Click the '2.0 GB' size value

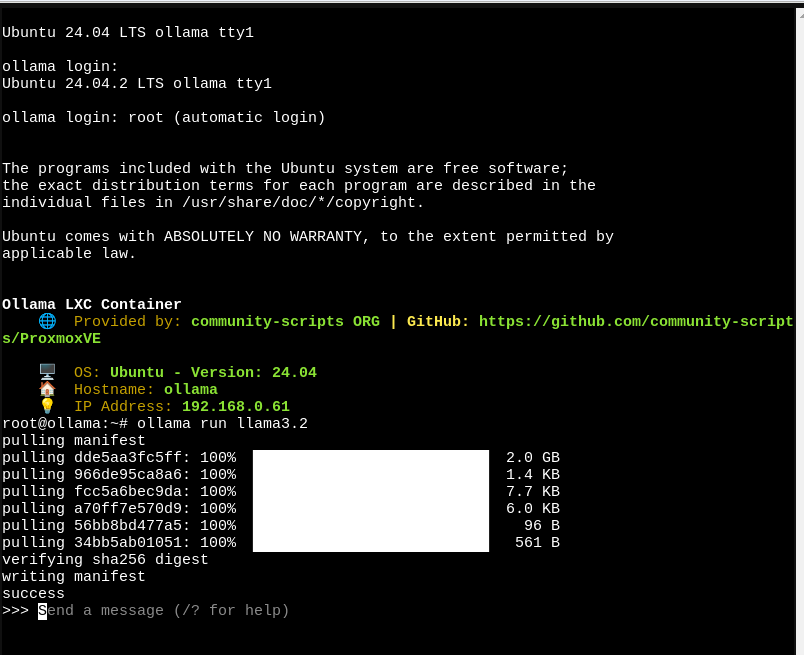533,458
